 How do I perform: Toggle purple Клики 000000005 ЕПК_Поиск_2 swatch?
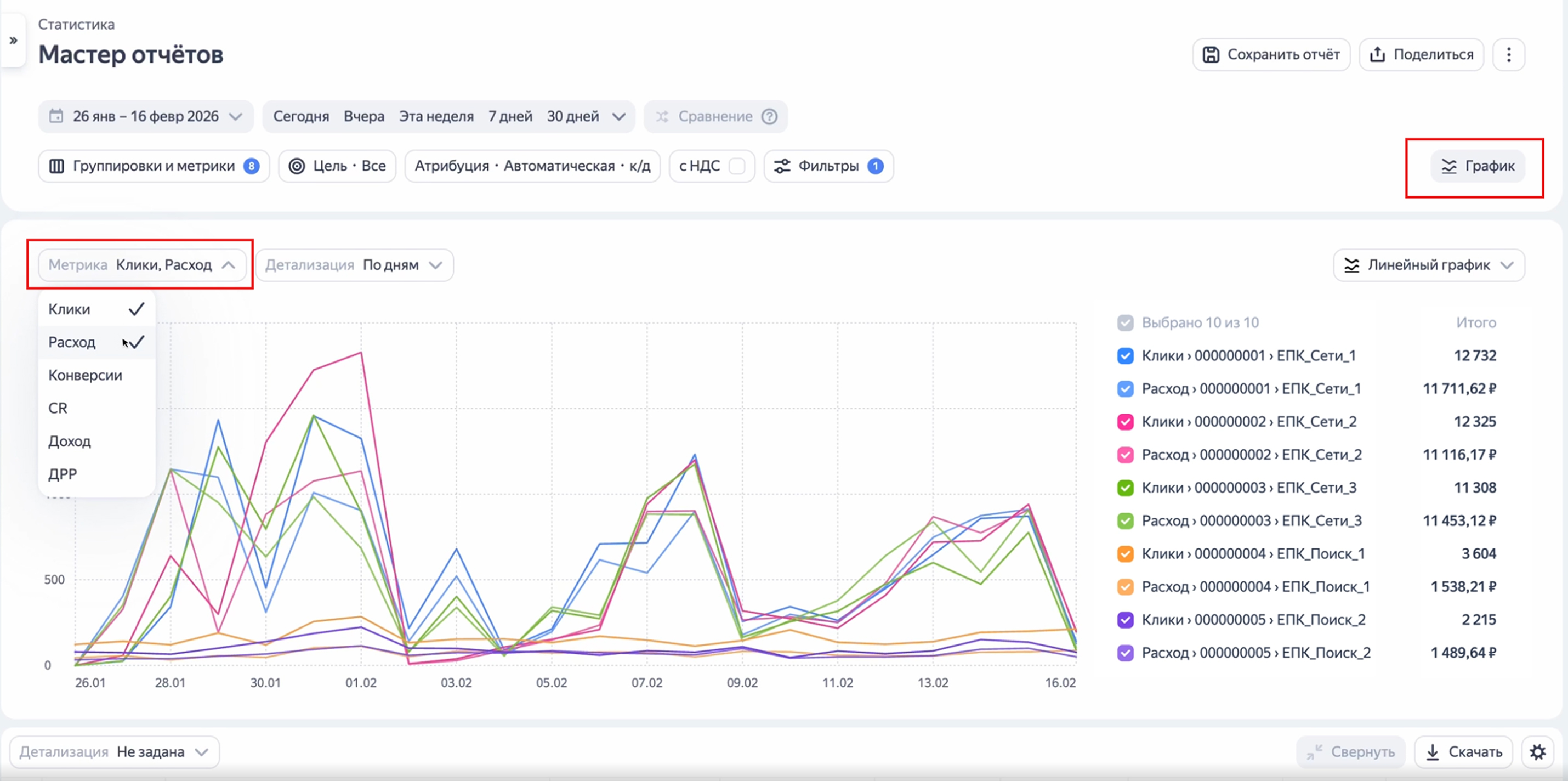(1126, 620)
